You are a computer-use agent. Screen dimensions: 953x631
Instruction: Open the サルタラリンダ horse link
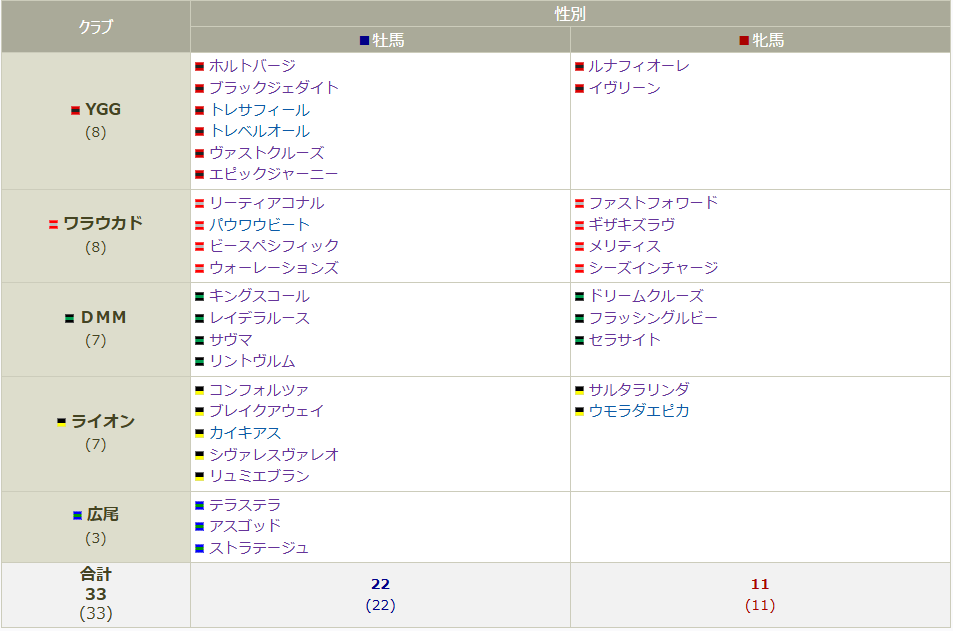(x=639, y=389)
